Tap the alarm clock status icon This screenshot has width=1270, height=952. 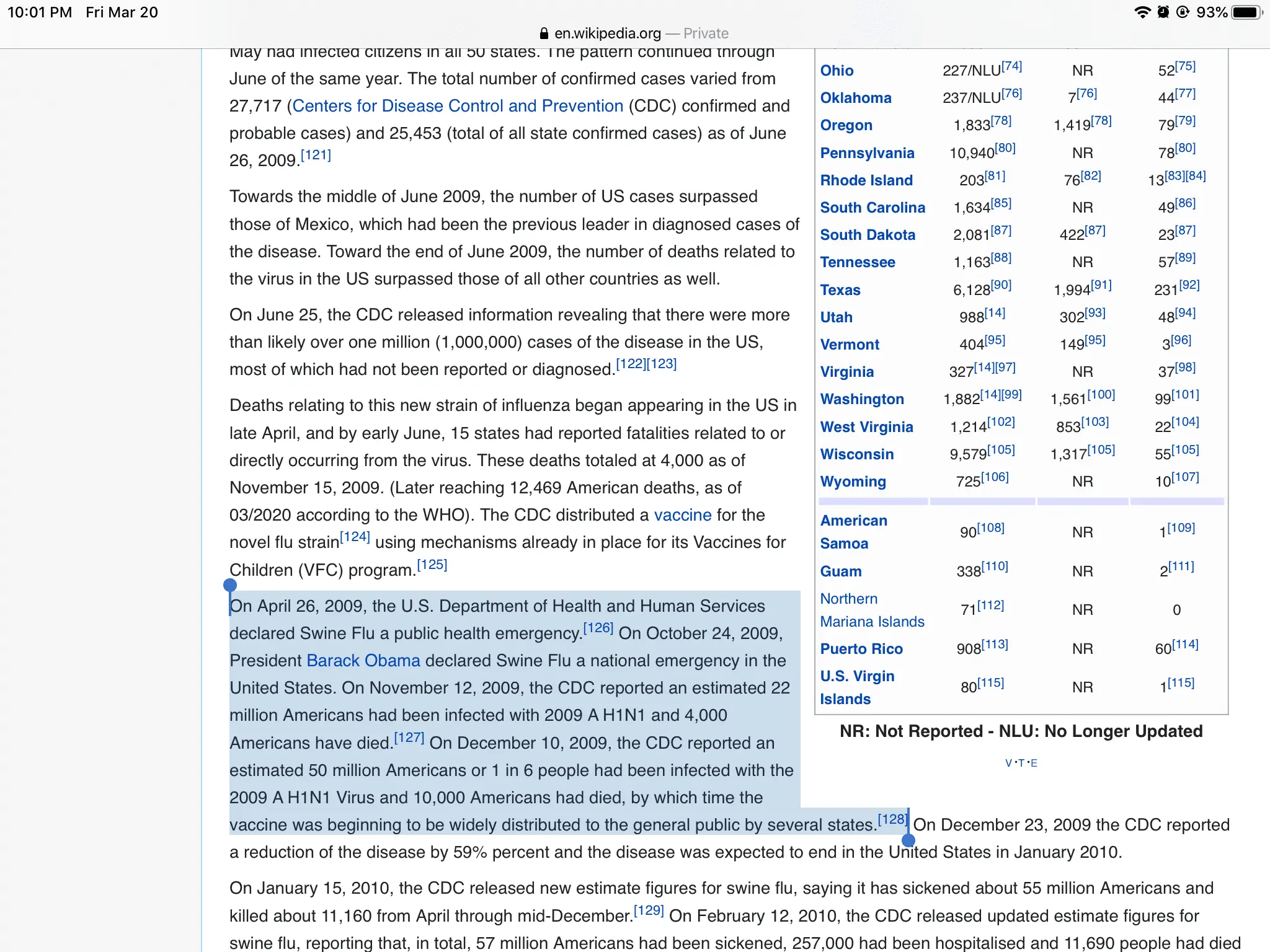click(1163, 12)
